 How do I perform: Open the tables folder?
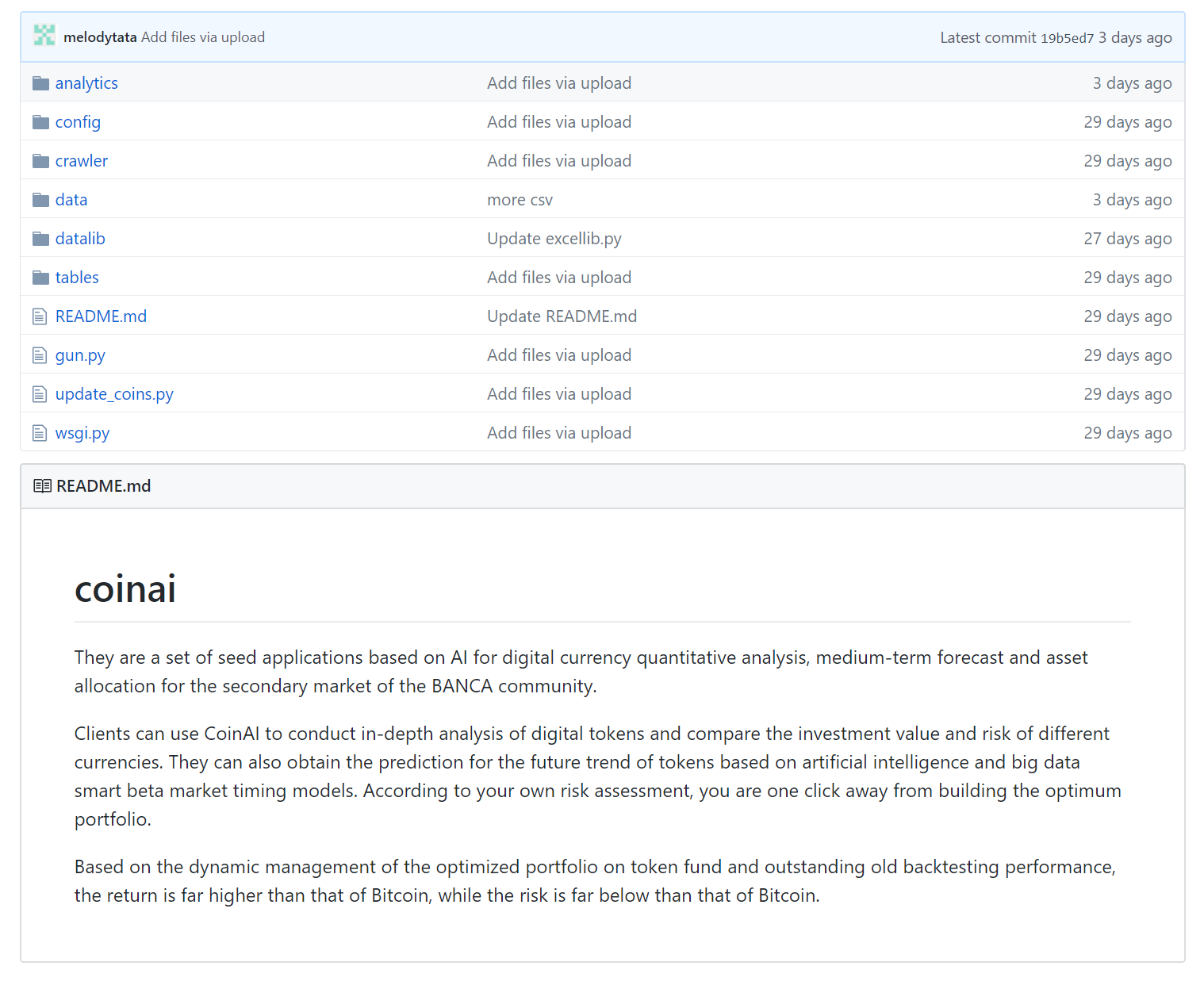point(77,278)
